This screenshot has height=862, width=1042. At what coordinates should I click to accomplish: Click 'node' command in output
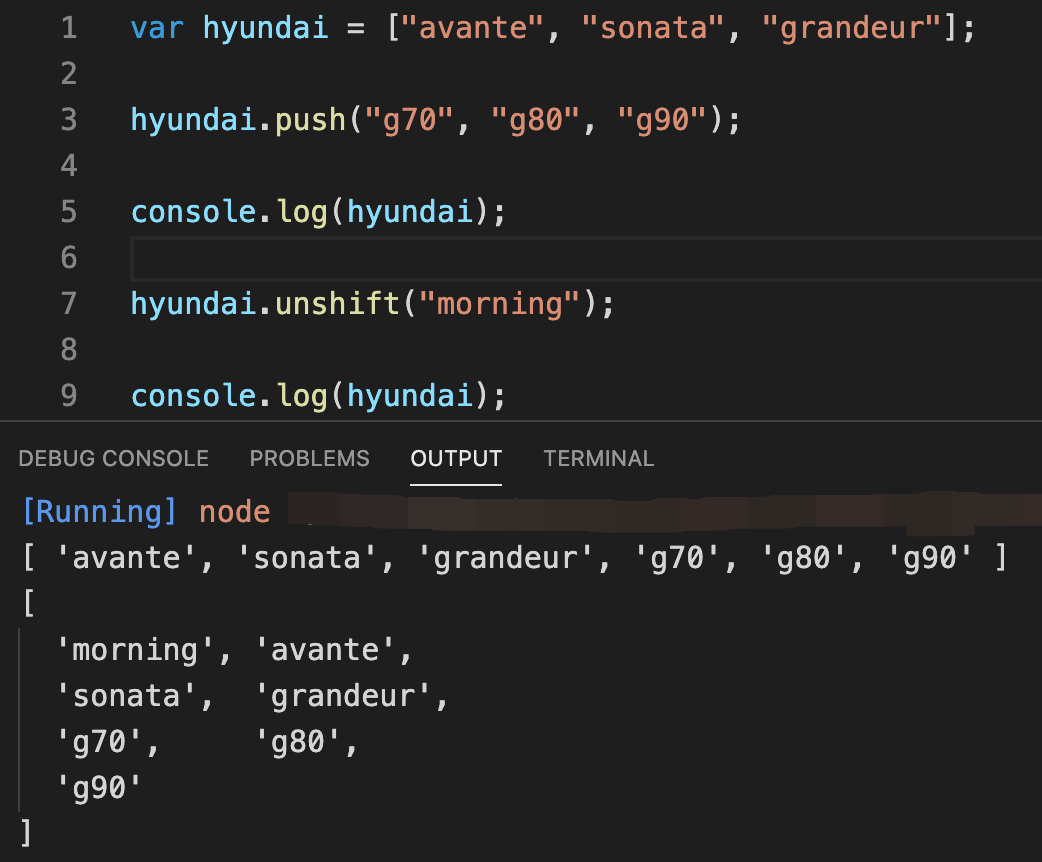[x=235, y=512]
